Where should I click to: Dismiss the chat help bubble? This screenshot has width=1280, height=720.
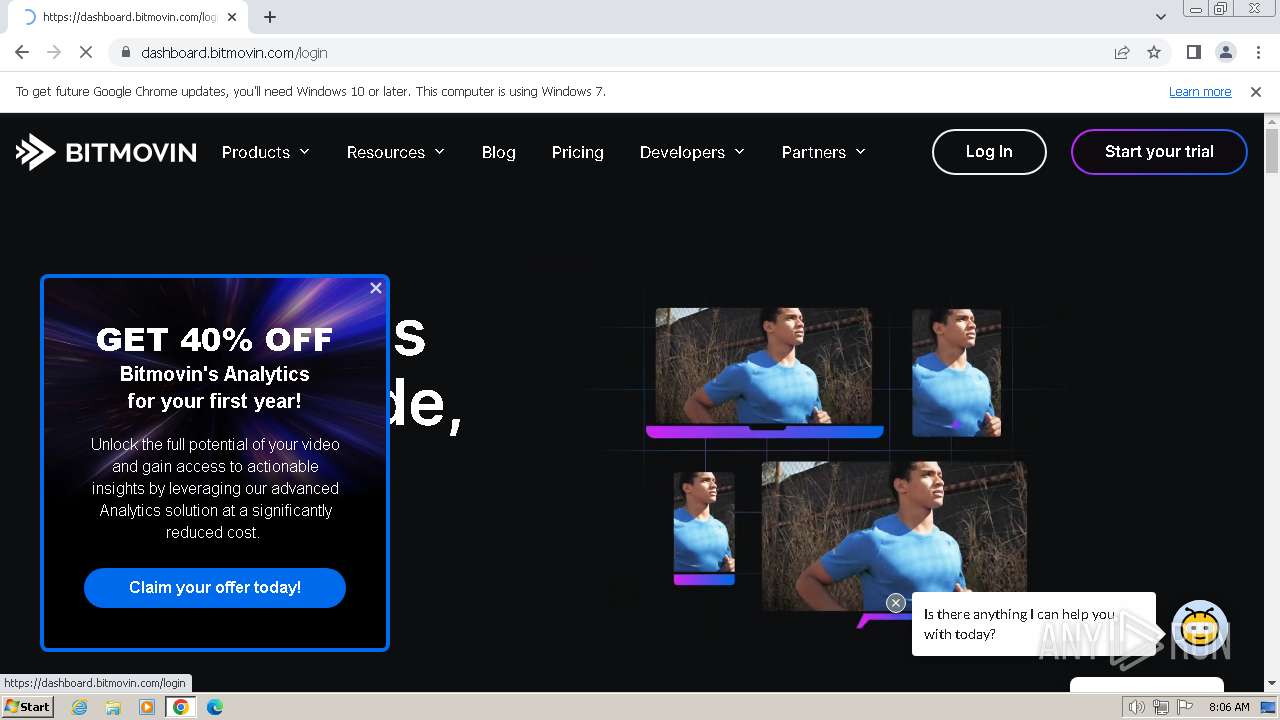point(896,603)
